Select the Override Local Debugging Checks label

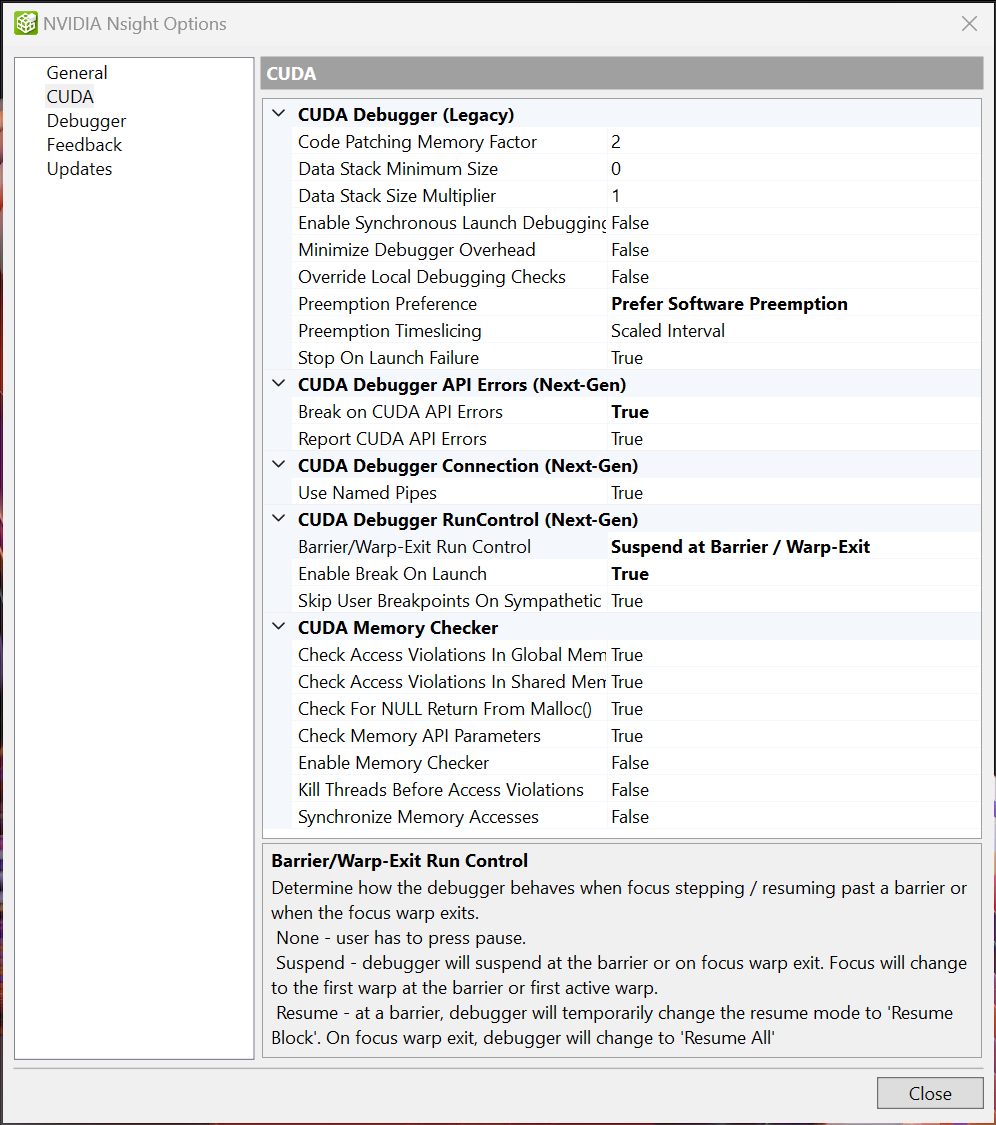click(431, 277)
